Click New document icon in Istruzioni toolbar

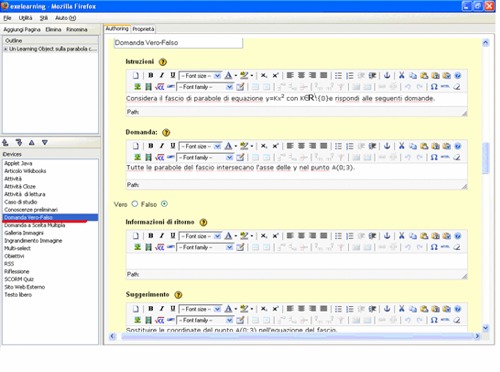[136, 76]
